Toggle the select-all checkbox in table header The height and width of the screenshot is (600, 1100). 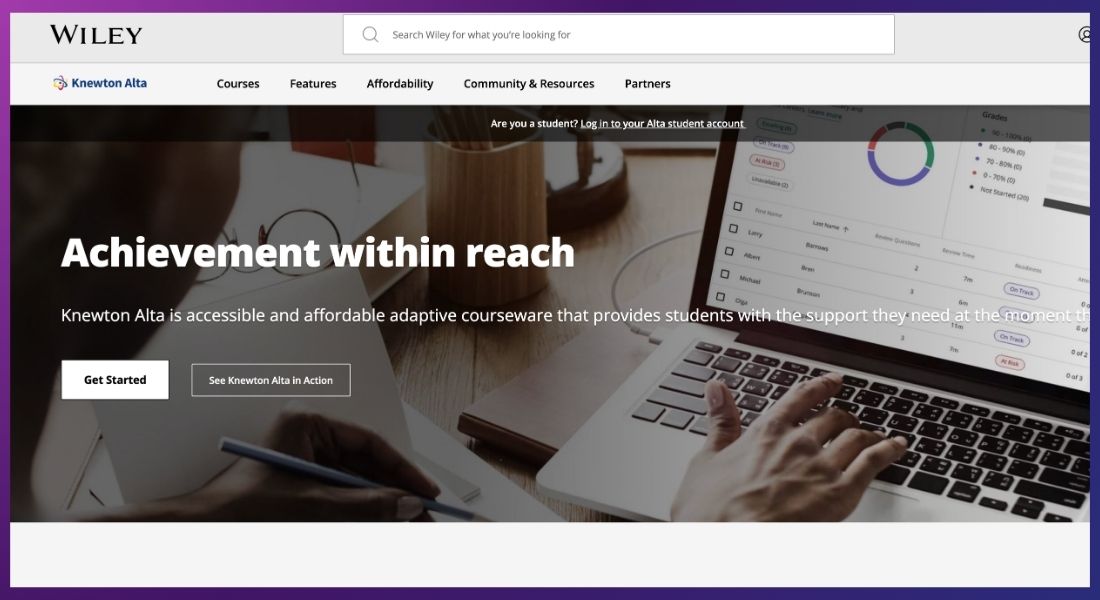[x=737, y=206]
